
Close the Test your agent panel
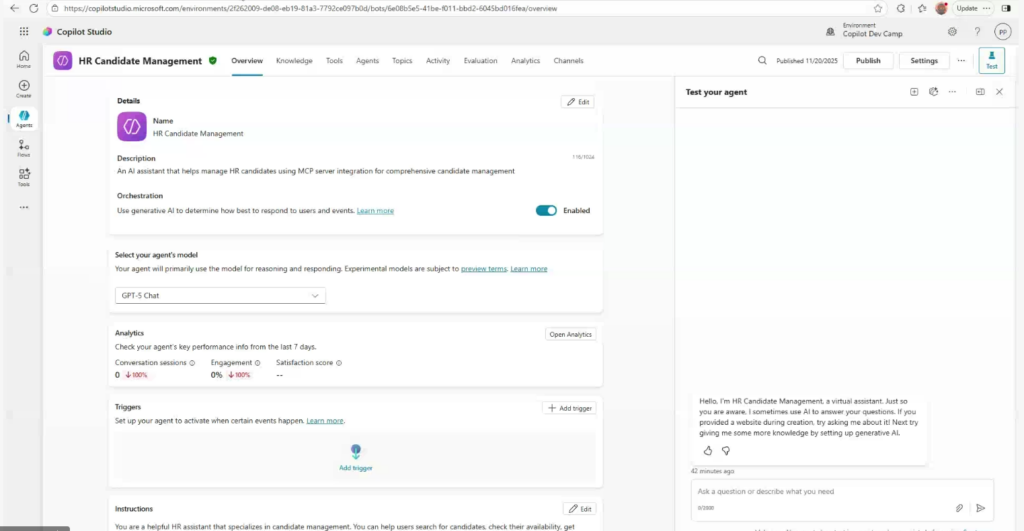(x=999, y=92)
